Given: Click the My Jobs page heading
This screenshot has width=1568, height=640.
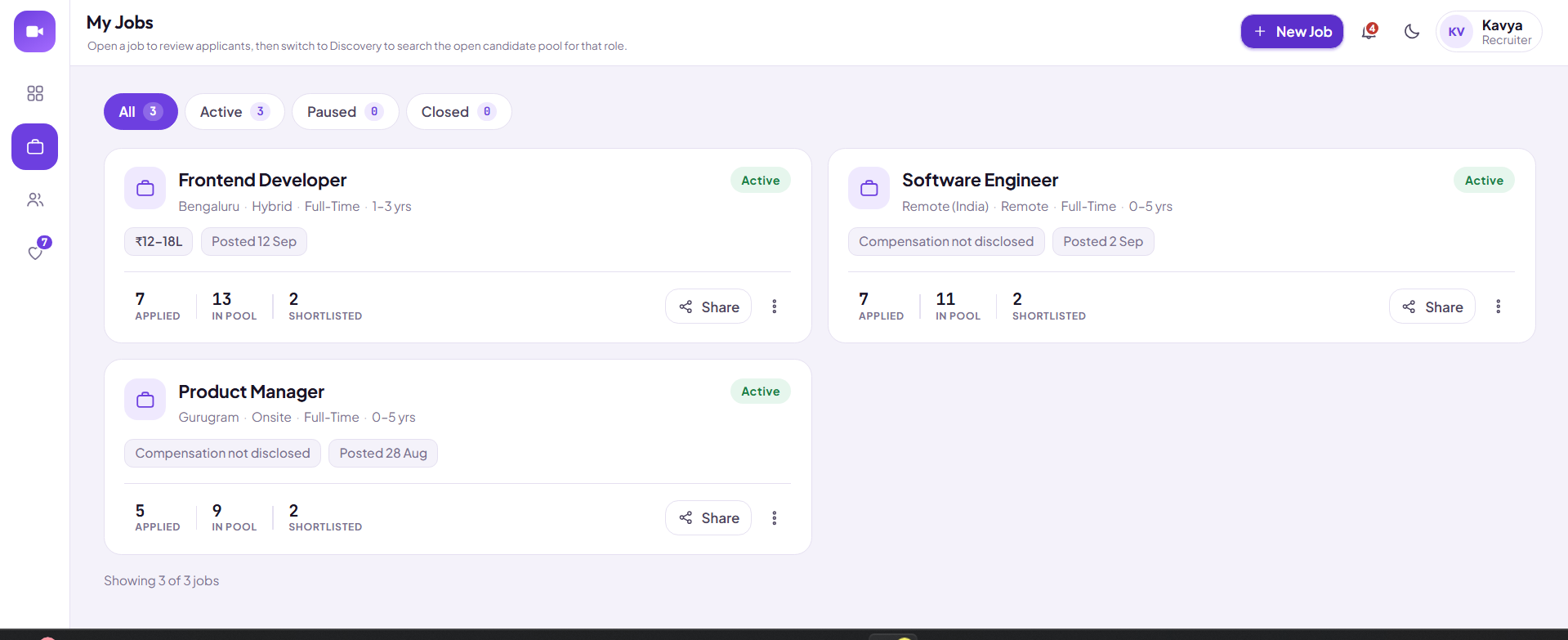Looking at the screenshot, I should pyautogui.click(x=120, y=23).
